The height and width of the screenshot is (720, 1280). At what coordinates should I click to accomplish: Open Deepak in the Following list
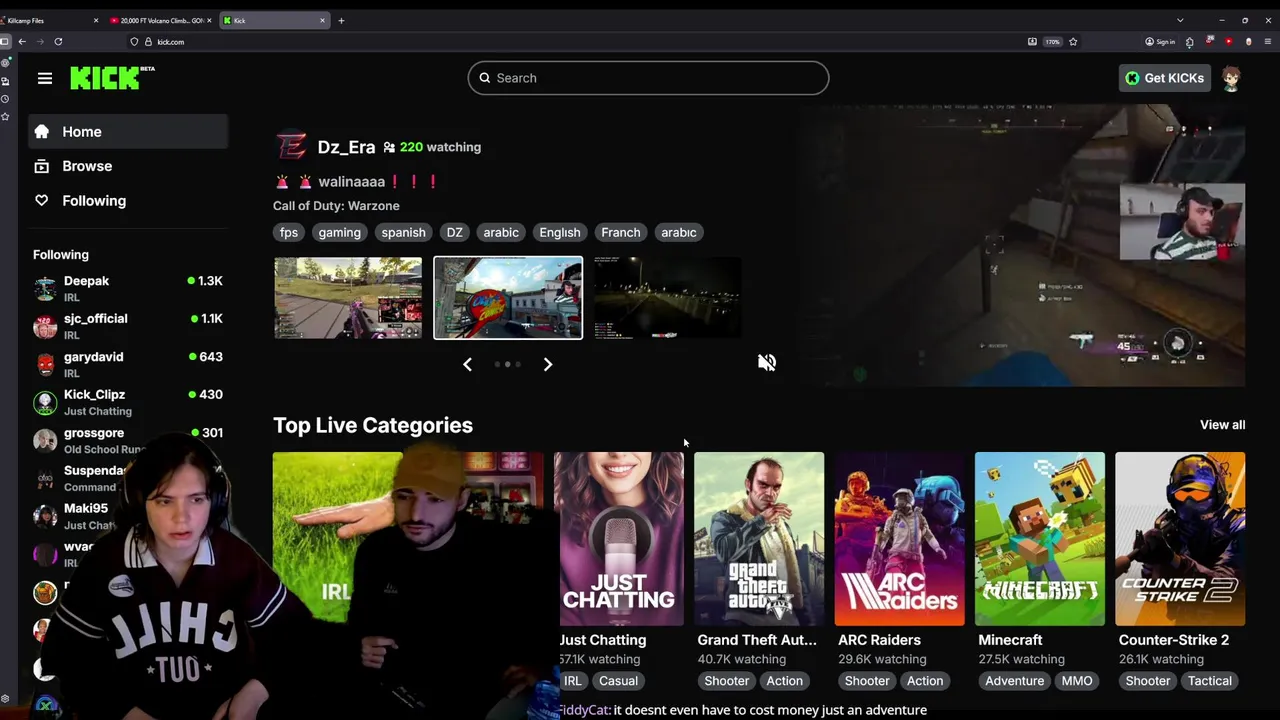pos(128,289)
